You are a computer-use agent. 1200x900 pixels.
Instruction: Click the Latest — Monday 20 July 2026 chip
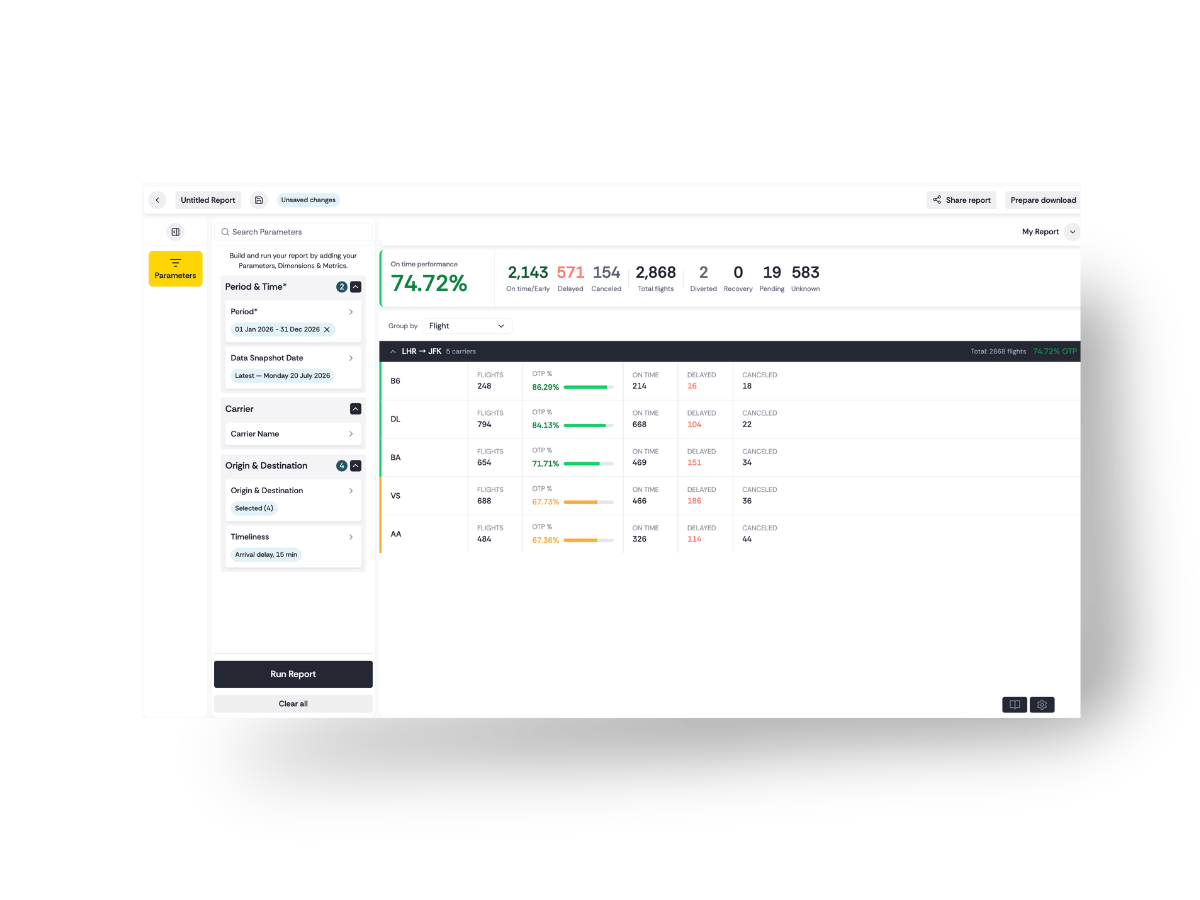282,376
